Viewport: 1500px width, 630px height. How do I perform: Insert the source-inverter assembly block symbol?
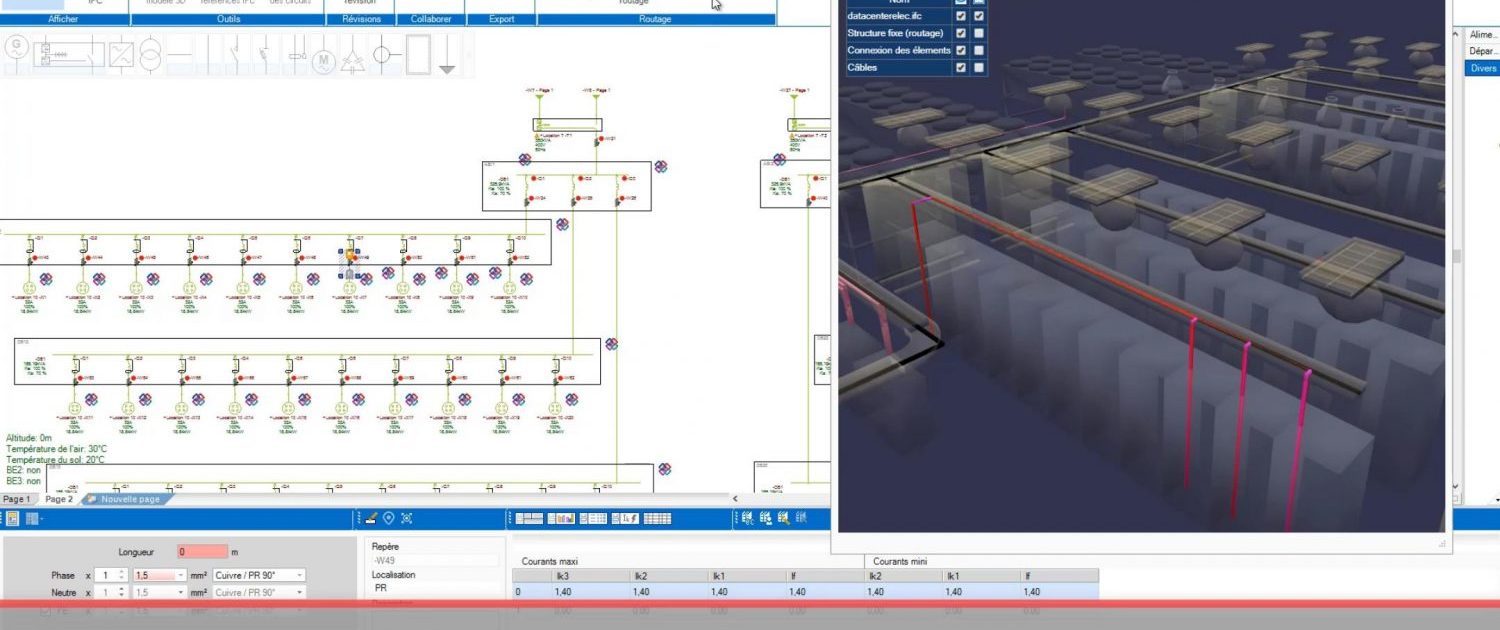[x=69, y=55]
